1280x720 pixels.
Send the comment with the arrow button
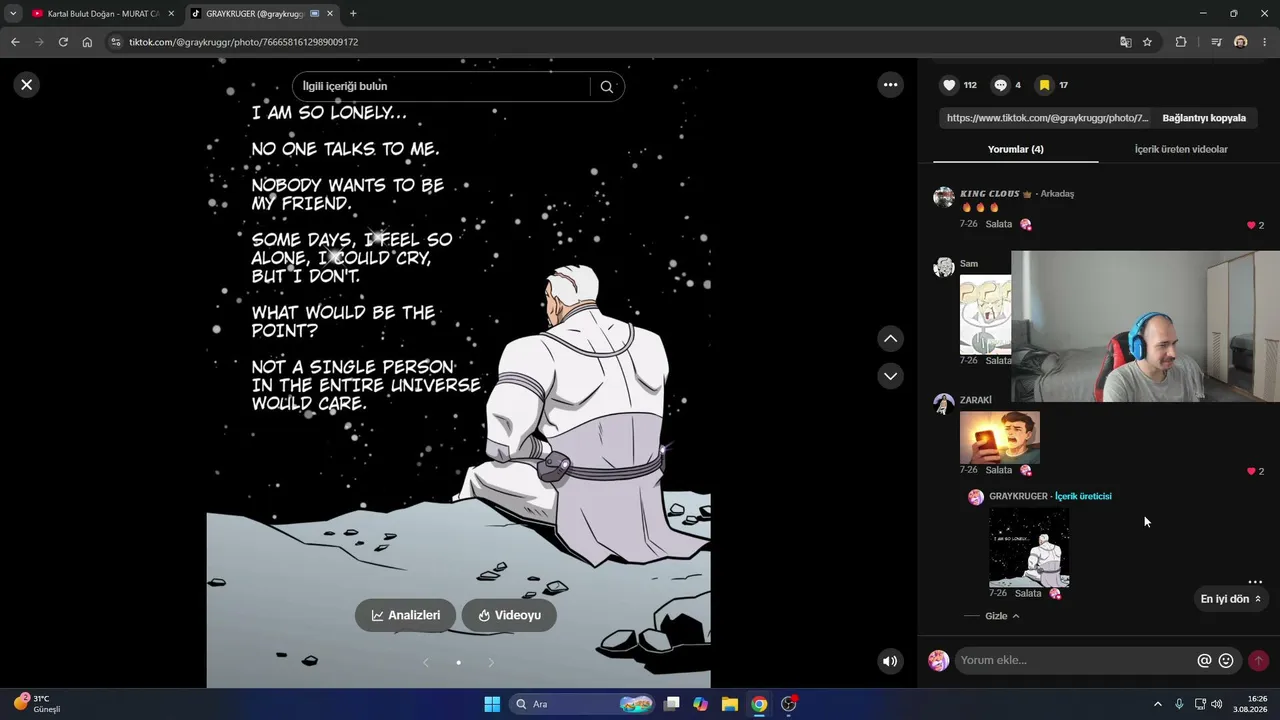click(1258, 660)
